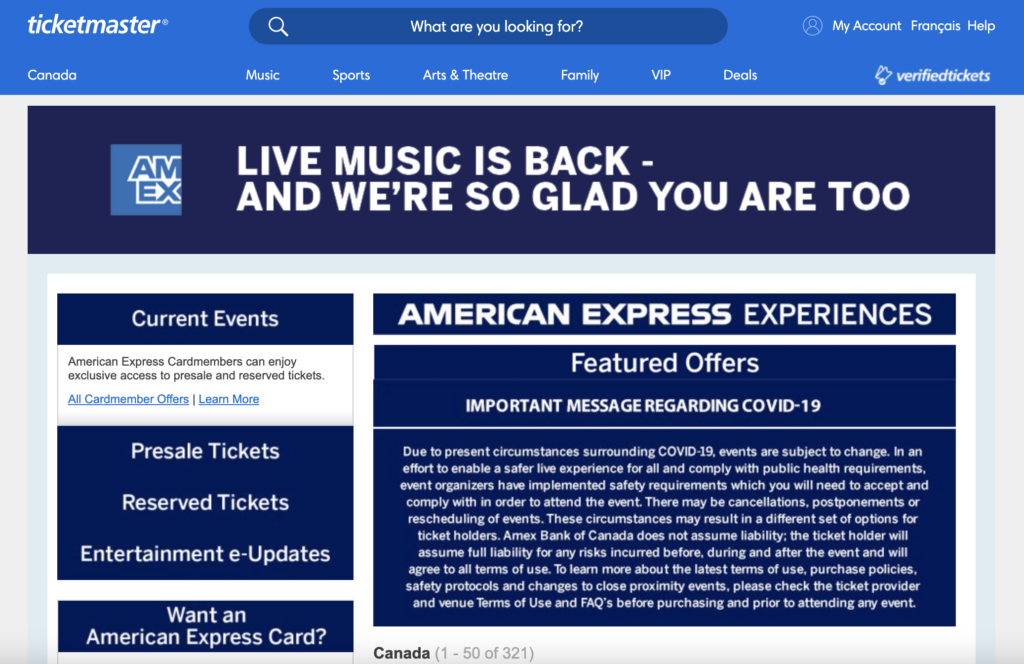The width and height of the screenshot is (1024, 664).
Task: Open Entertainment e-Updates
Action: (205, 554)
